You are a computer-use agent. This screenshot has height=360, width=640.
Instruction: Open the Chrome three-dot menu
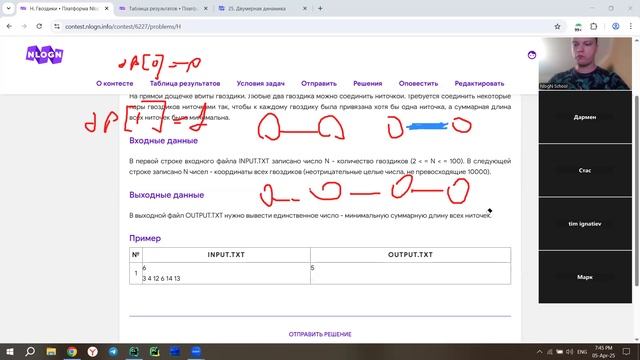click(631, 27)
